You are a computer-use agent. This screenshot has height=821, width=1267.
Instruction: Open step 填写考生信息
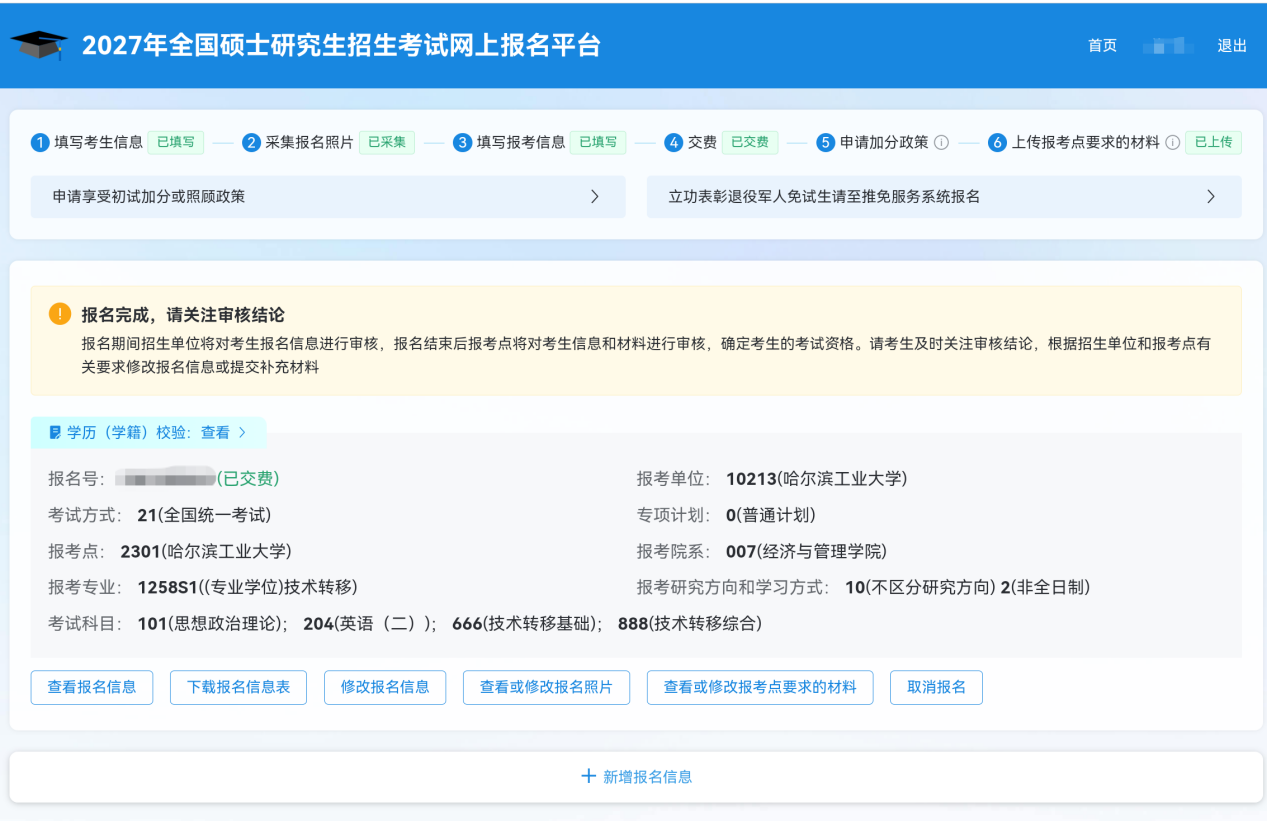coord(99,143)
